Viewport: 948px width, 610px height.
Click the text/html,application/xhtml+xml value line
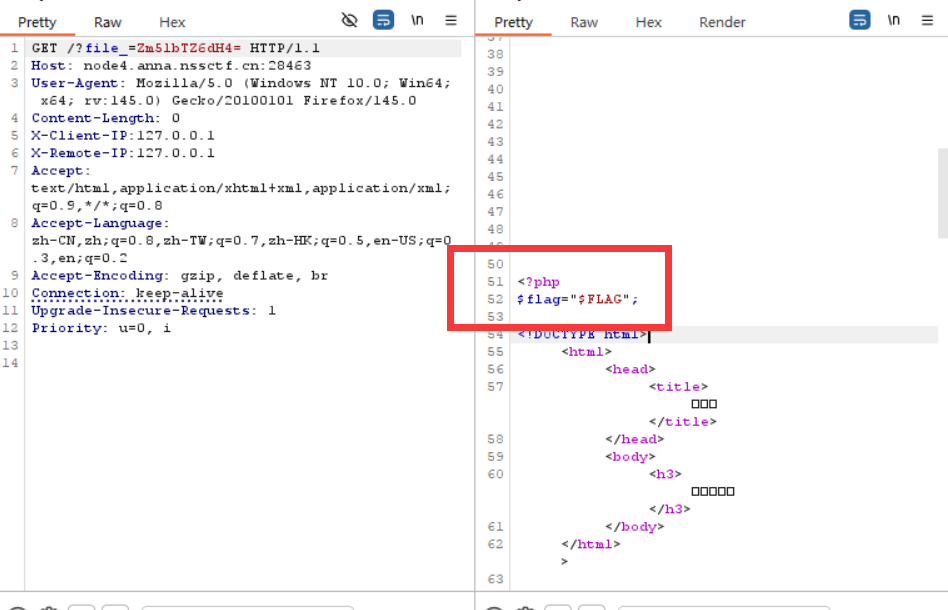pos(241,188)
